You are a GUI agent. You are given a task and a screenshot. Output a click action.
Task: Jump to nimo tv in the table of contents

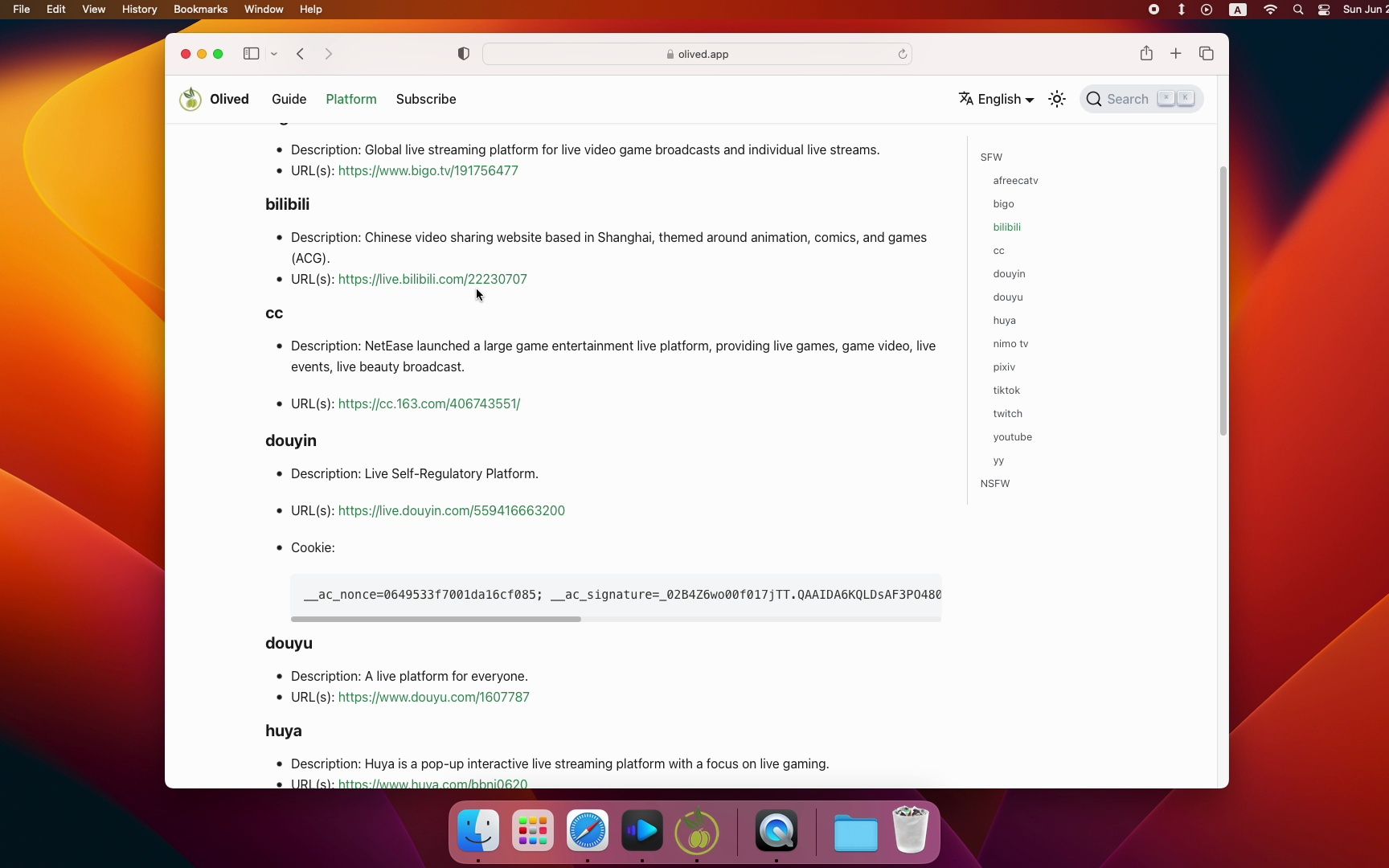pyautogui.click(x=1010, y=344)
